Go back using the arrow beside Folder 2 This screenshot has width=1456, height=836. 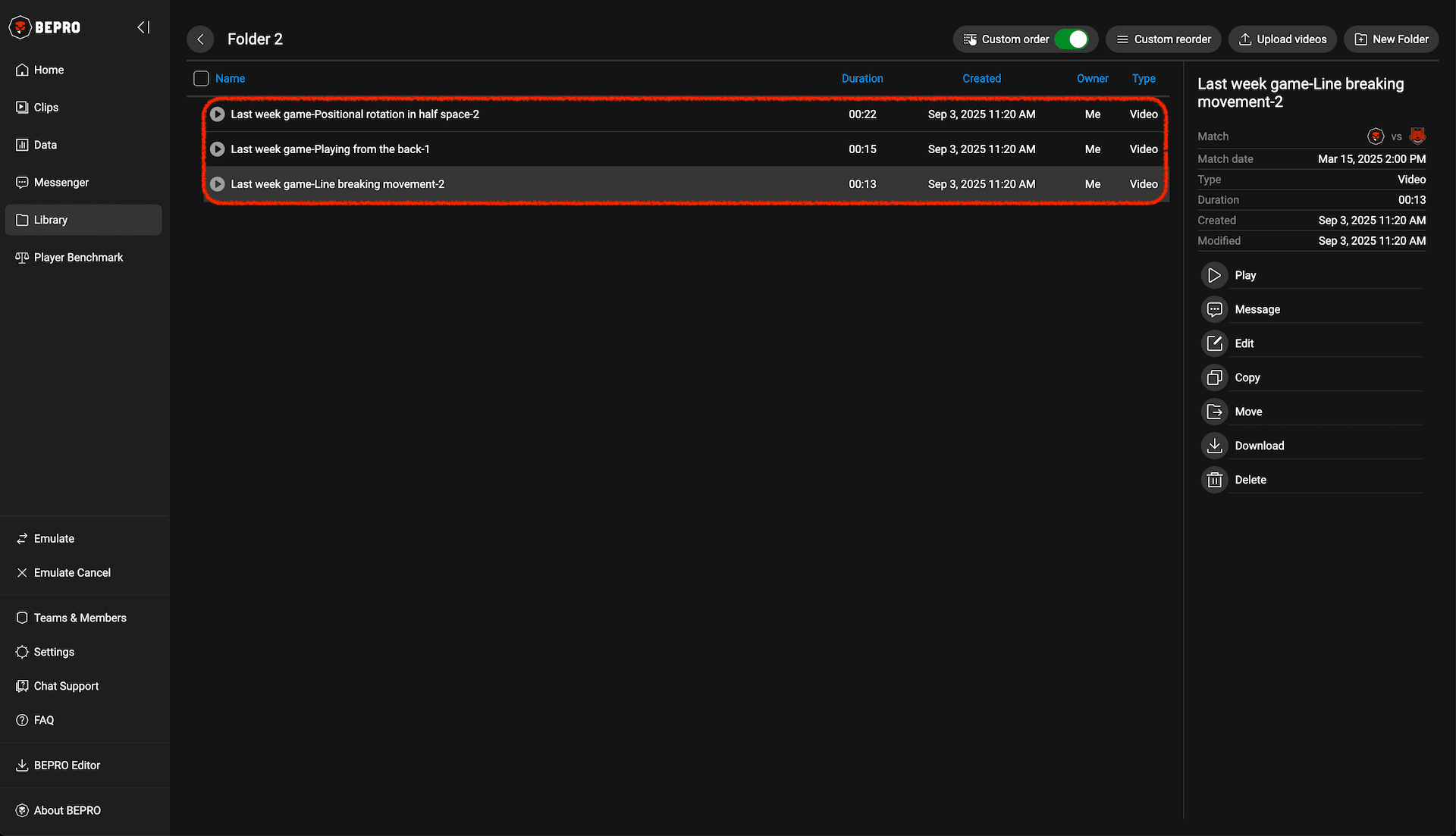coord(200,39)
